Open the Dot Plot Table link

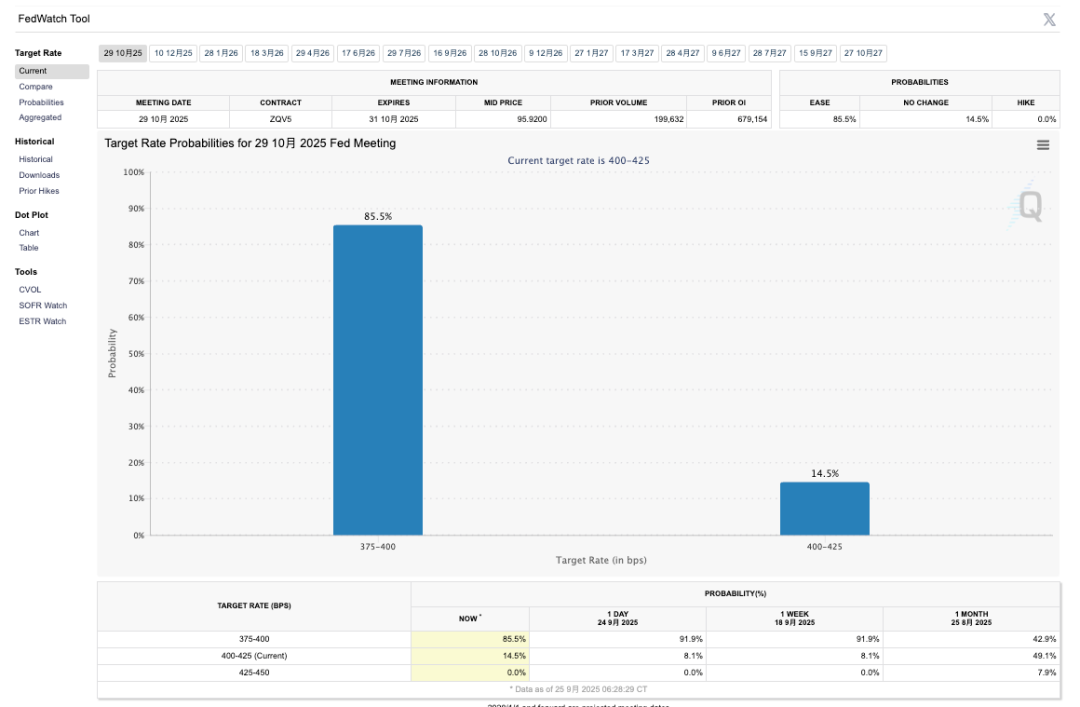pos(29,248)
